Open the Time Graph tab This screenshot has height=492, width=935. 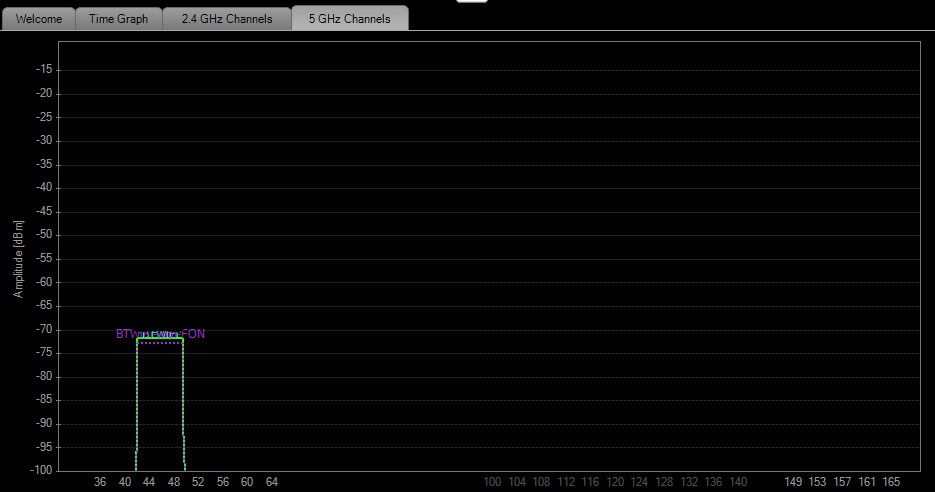click(119, 18)
